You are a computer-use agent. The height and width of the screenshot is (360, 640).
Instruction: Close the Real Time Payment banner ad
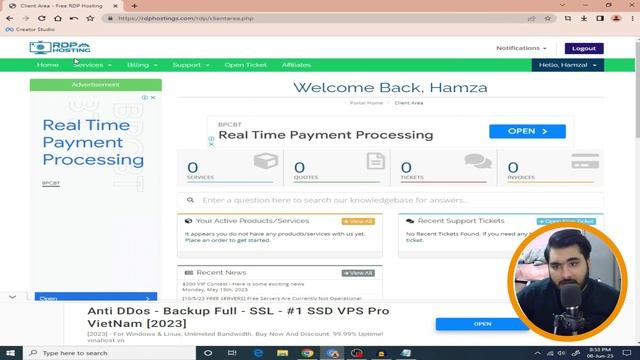click(x=211, y=144)
